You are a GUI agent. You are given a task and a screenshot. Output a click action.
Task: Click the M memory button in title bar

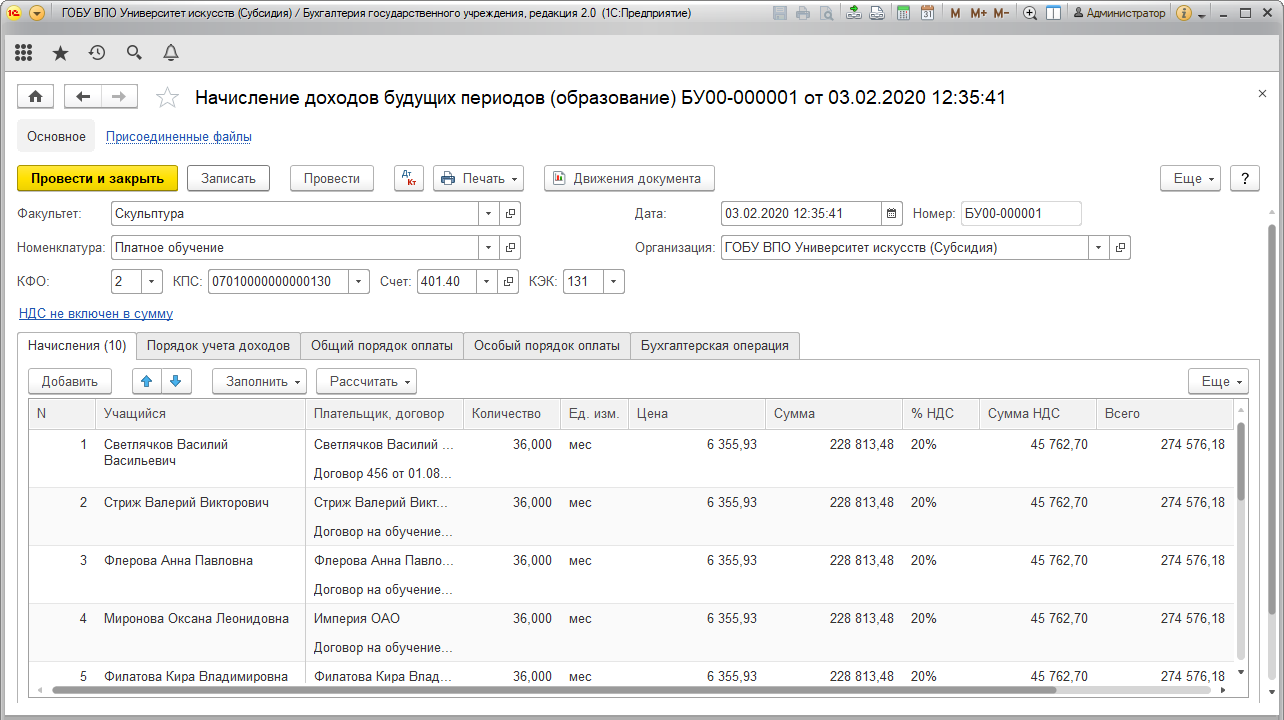coord(955,13)
